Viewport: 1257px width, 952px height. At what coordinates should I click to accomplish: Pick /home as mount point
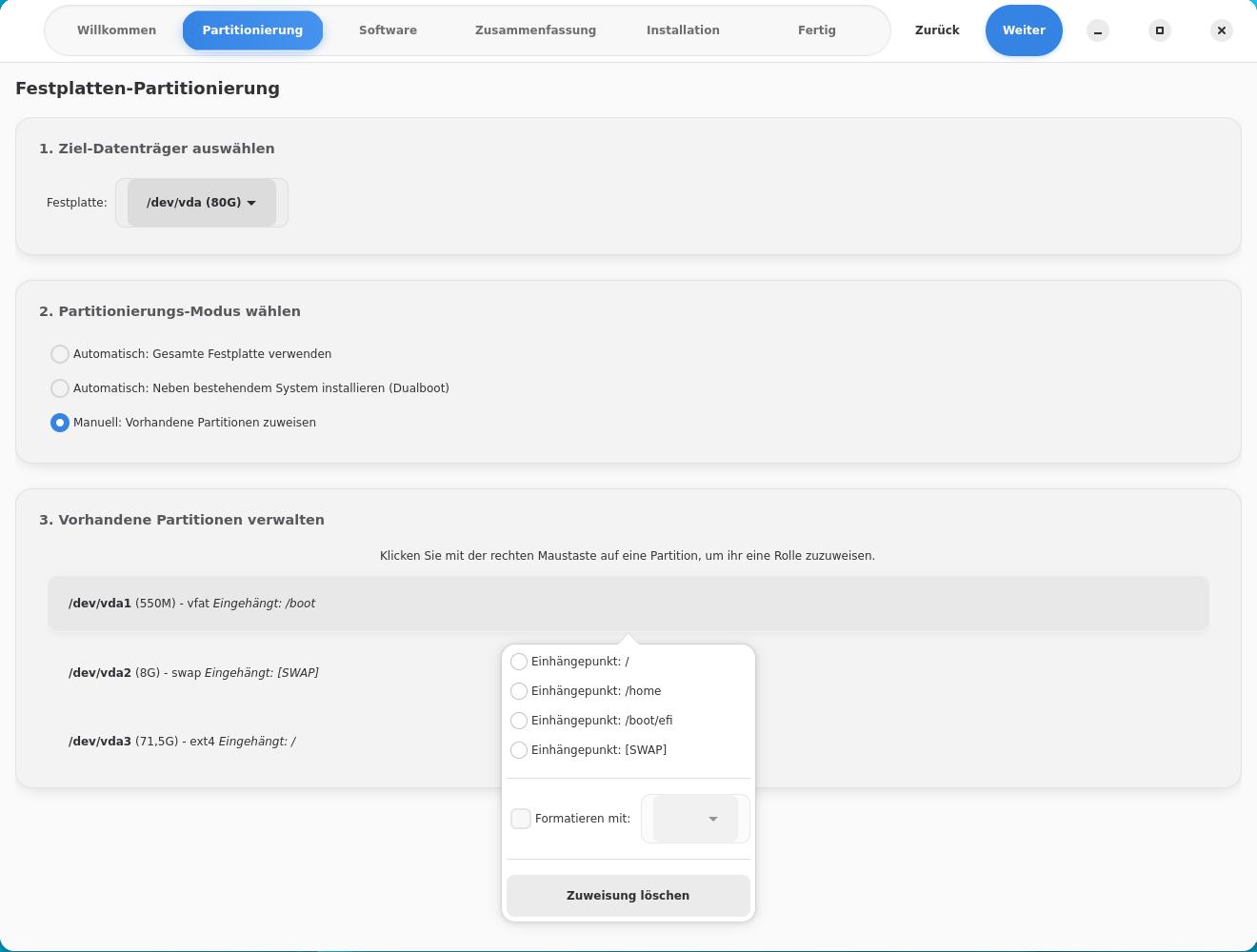click(x=519, y=691)
